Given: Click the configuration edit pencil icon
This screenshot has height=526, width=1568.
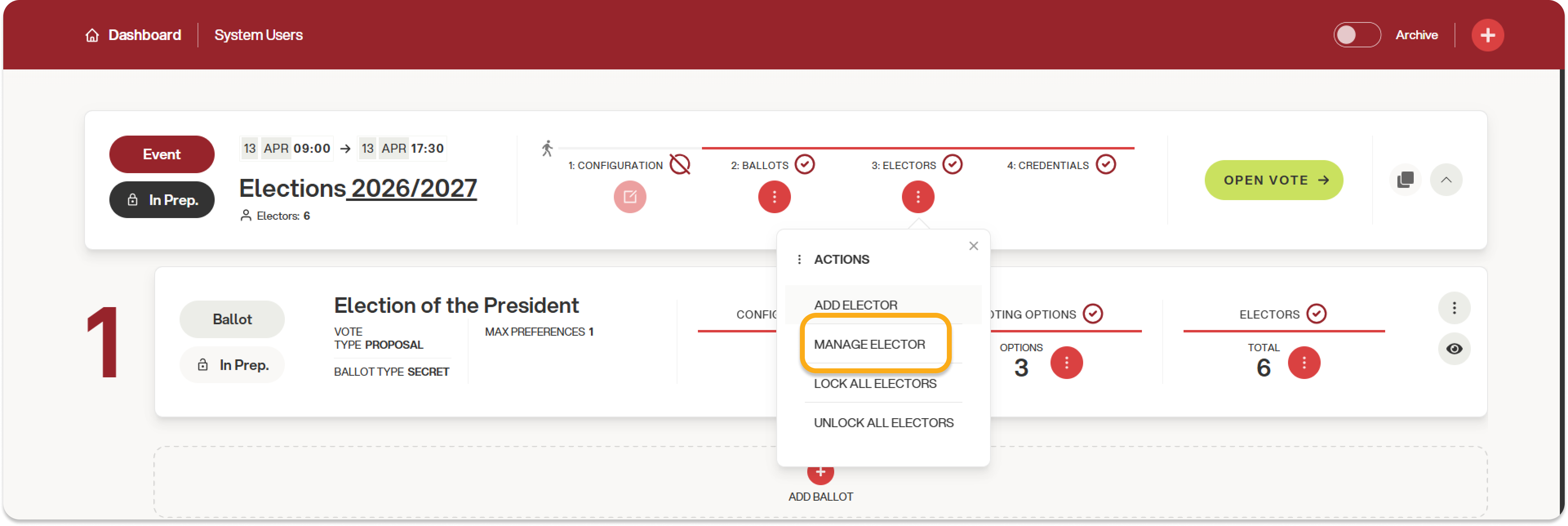Looking at the screenshot, I should tap(629, 197).
